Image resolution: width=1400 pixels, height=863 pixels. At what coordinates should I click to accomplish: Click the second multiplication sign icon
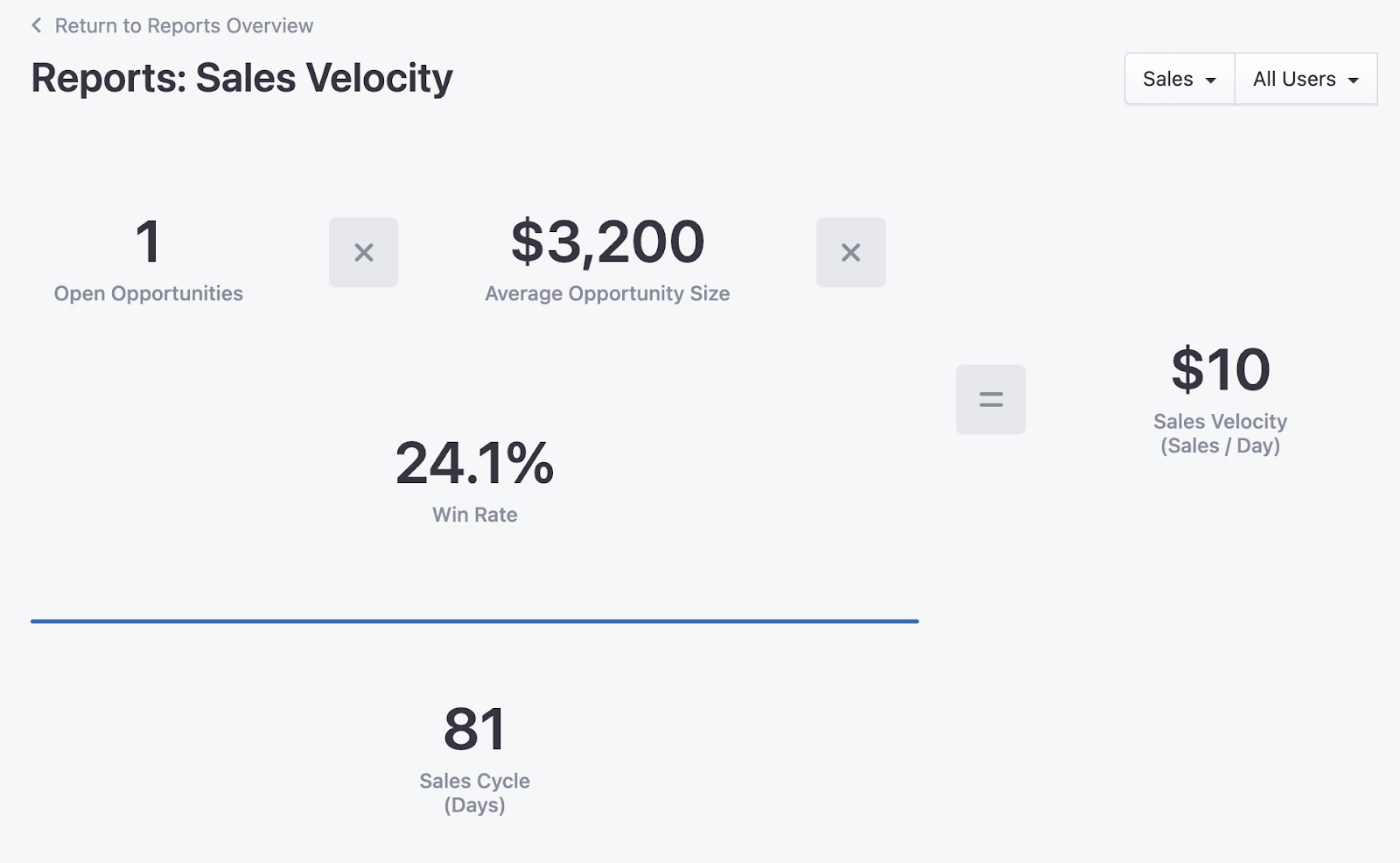(851, 253)
